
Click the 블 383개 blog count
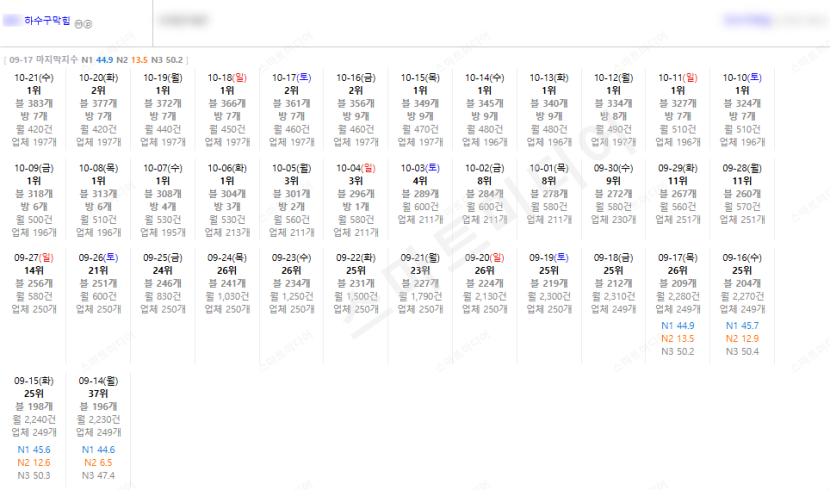[x=34, y=104]
